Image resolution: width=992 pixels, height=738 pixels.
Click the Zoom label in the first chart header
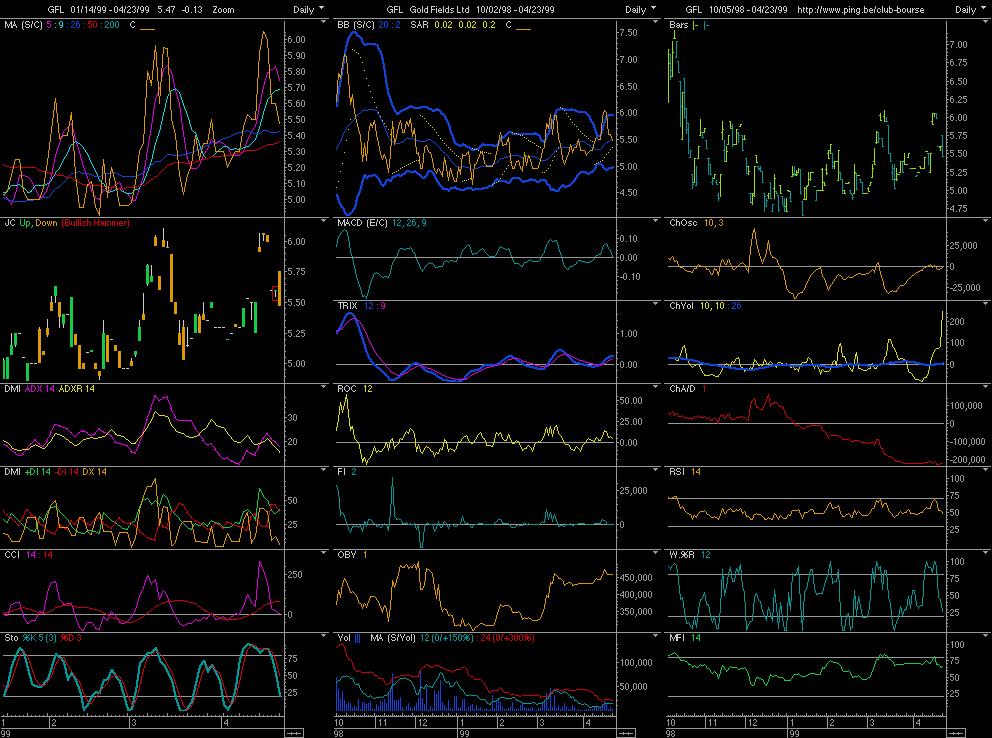pos(223,9)
